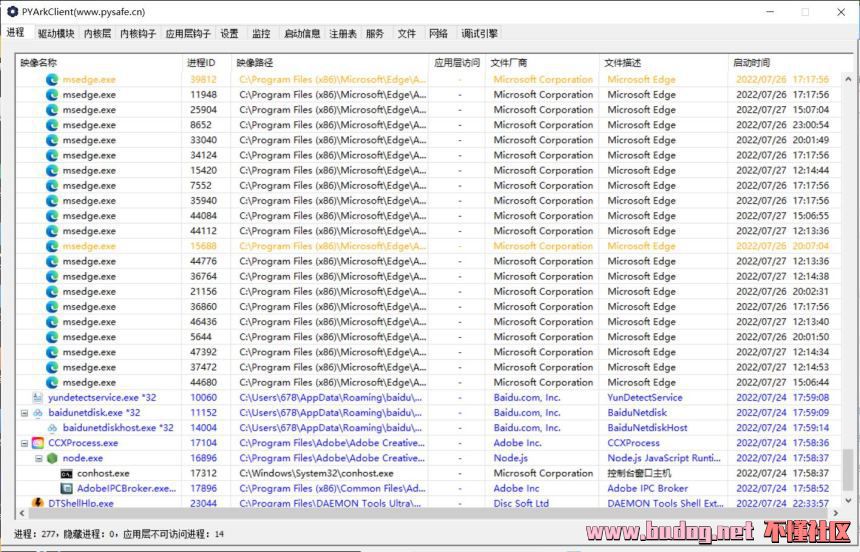This screenshot has height=552, width=860.
Task: Collapse the node.exe child process tree
Action: coord(38,458)
